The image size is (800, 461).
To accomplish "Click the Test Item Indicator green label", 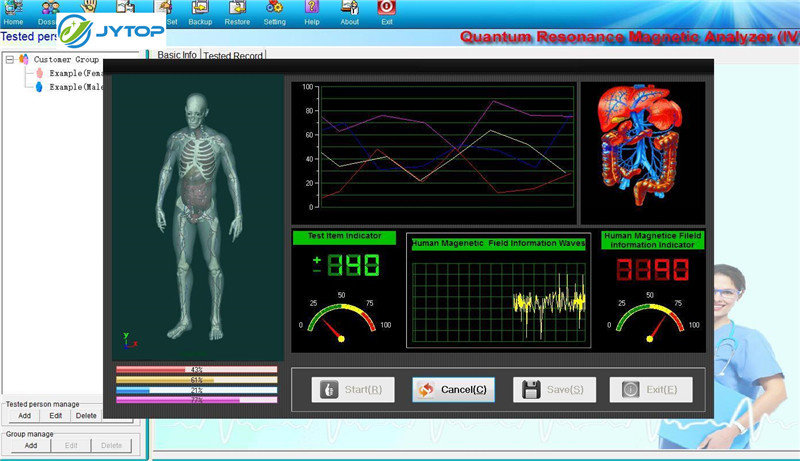I will [x=344, y=236].
